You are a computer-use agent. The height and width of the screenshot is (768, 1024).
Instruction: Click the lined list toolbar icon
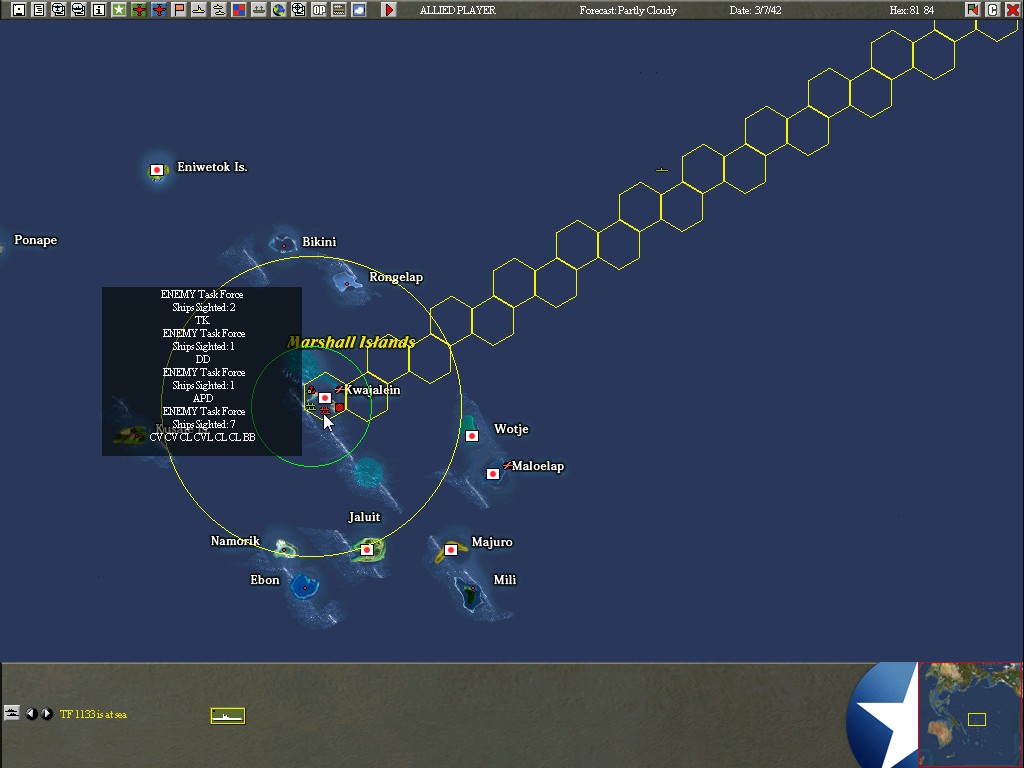[x=339, y=10]
